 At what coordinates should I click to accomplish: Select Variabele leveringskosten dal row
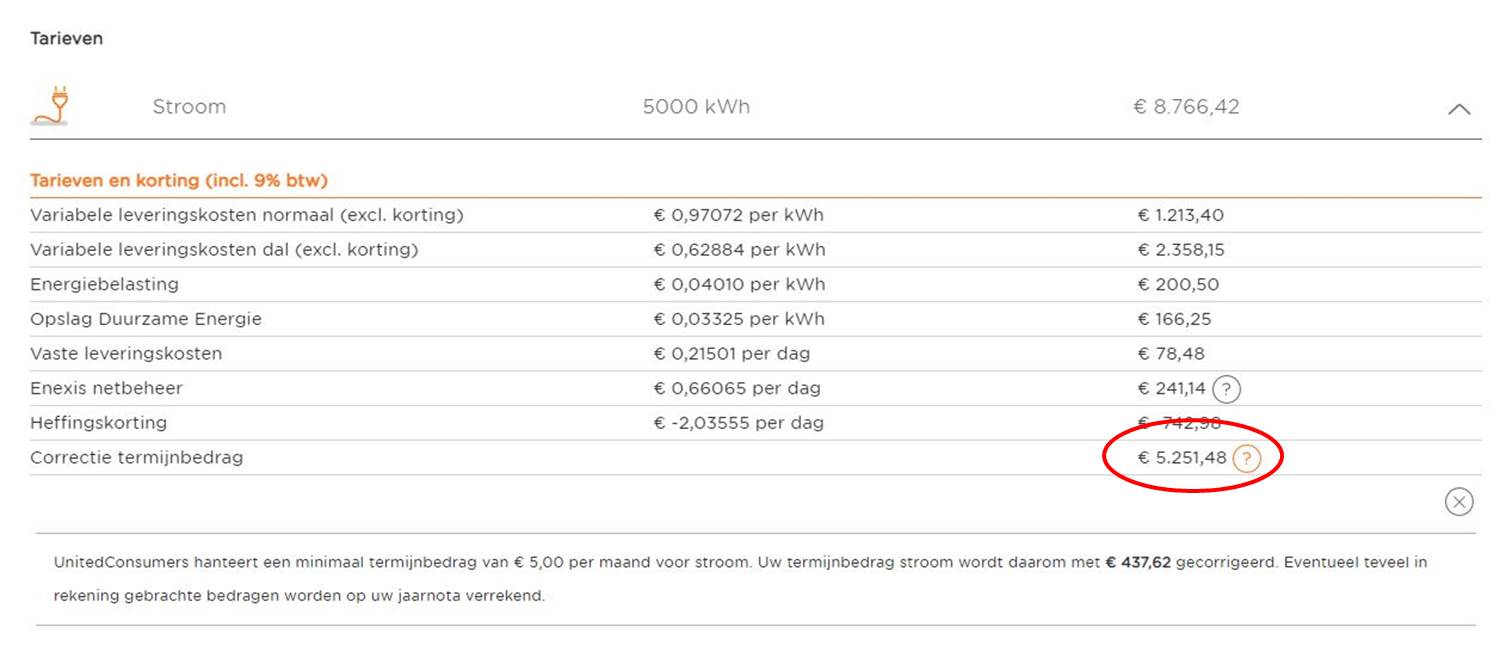click(755, 250)
